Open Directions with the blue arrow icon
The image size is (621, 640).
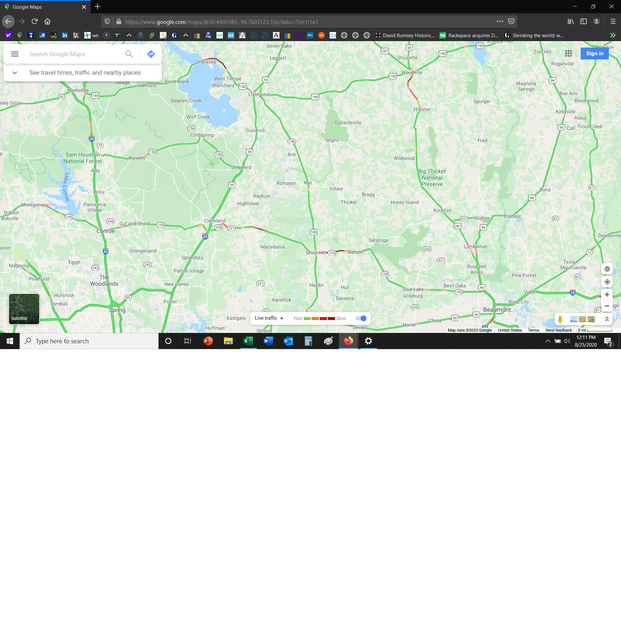click(x=151, y=54)
